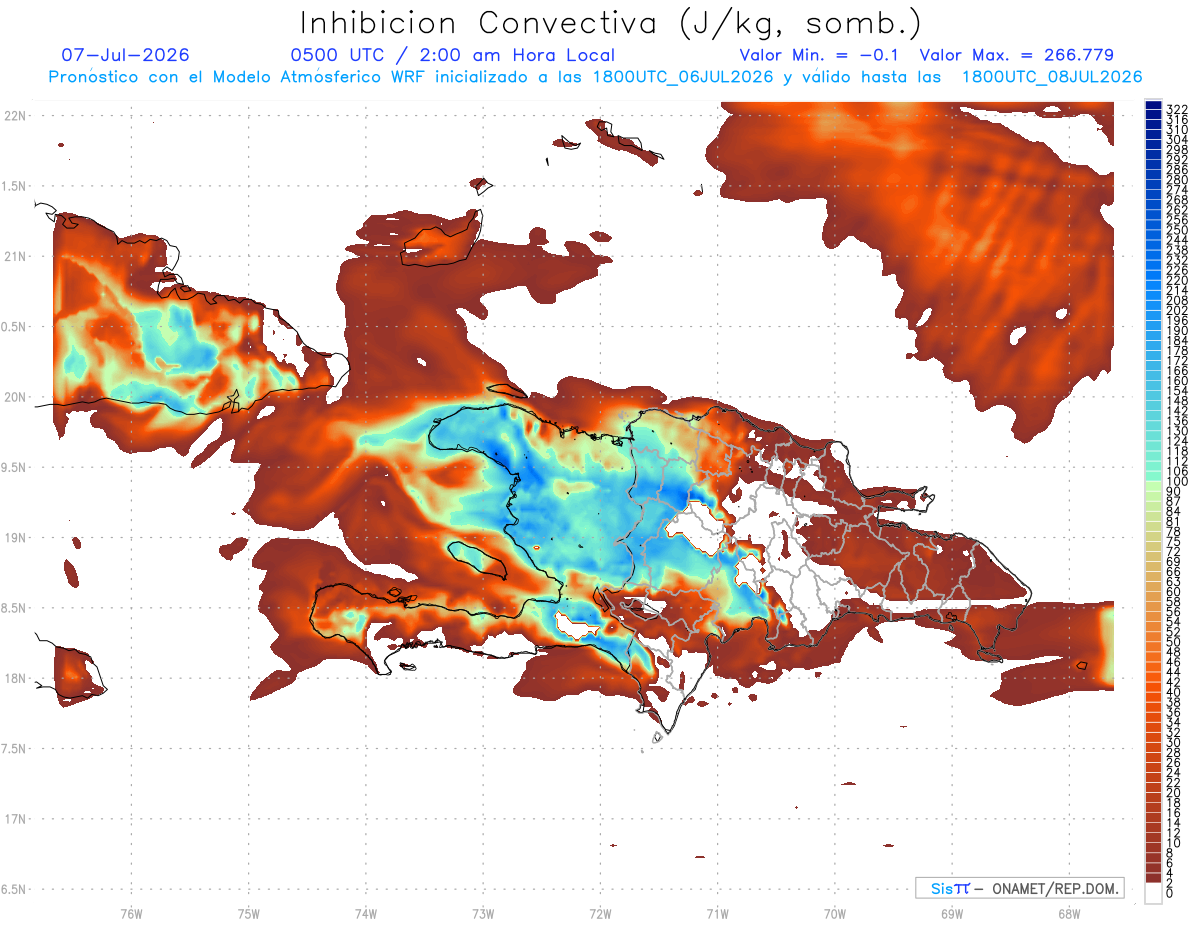Click the "SisTT - ONAMET/REP.DOM." credit box
1200x927 pixels.
[1019, 888]
